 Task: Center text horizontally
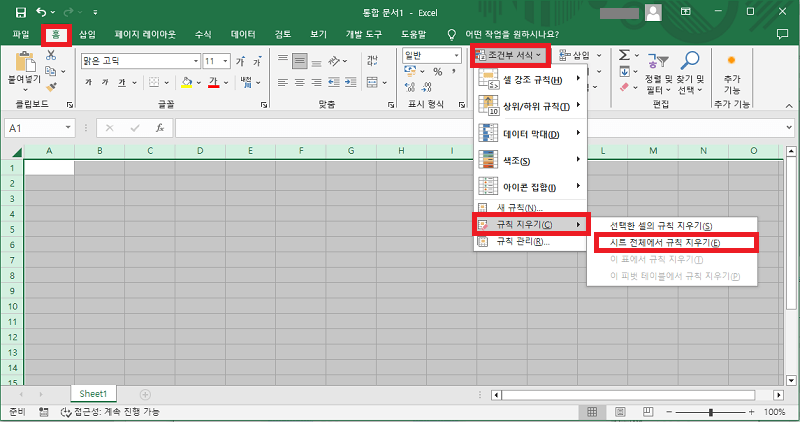pos(299,82)
